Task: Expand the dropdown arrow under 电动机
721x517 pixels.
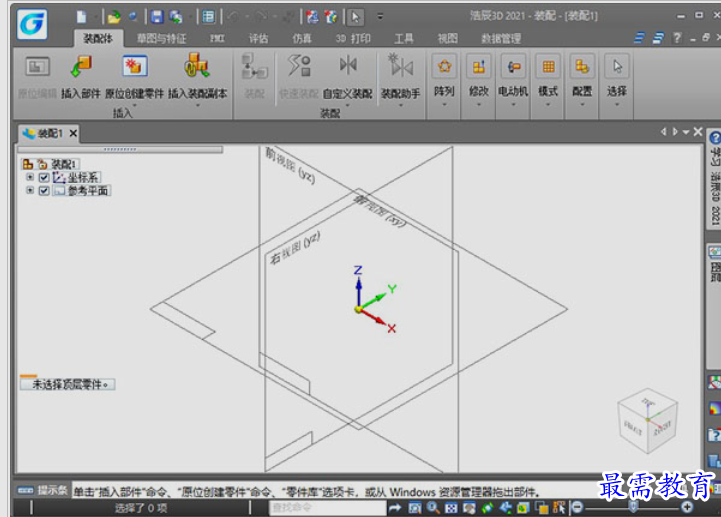Action: pos(513,104)
